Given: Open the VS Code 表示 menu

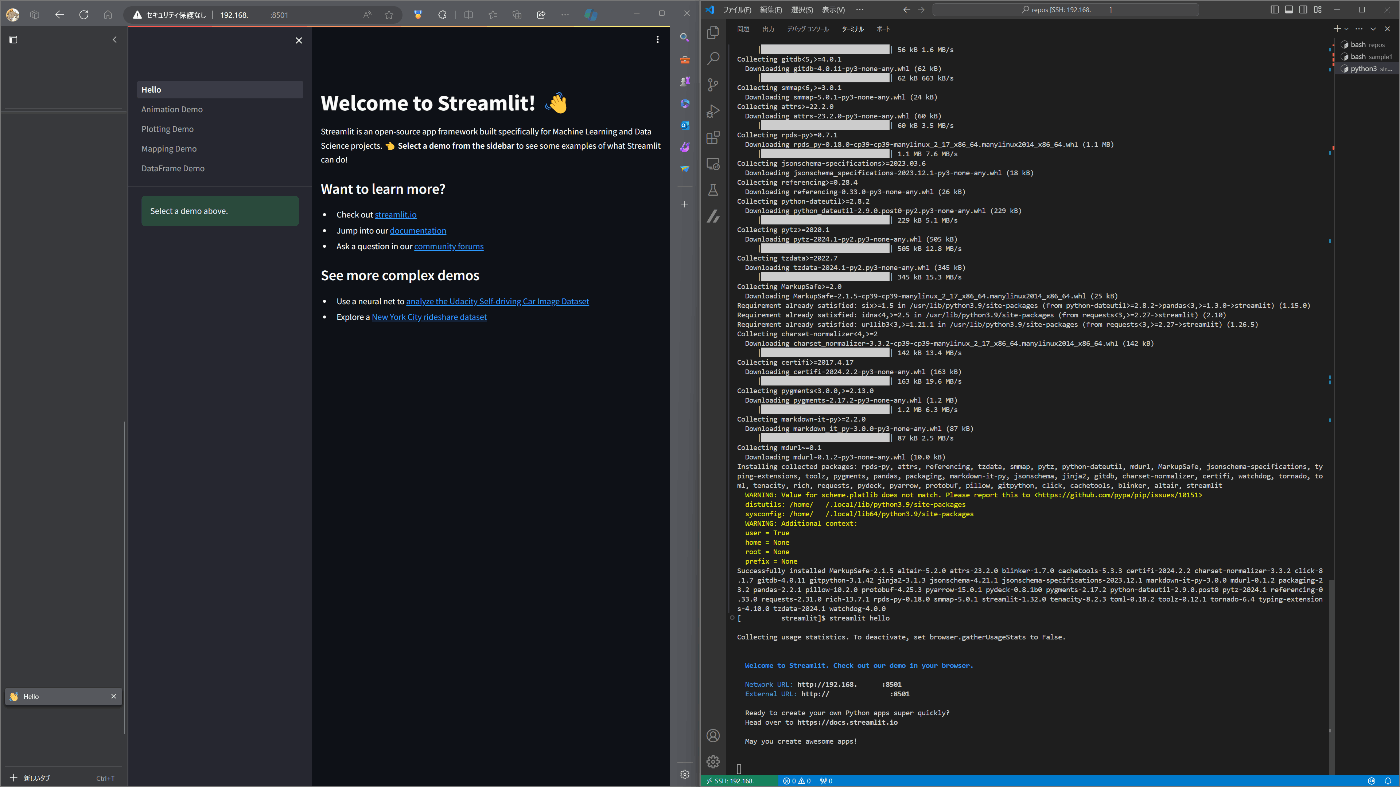Looking at the screenshot, I should 833,9.
